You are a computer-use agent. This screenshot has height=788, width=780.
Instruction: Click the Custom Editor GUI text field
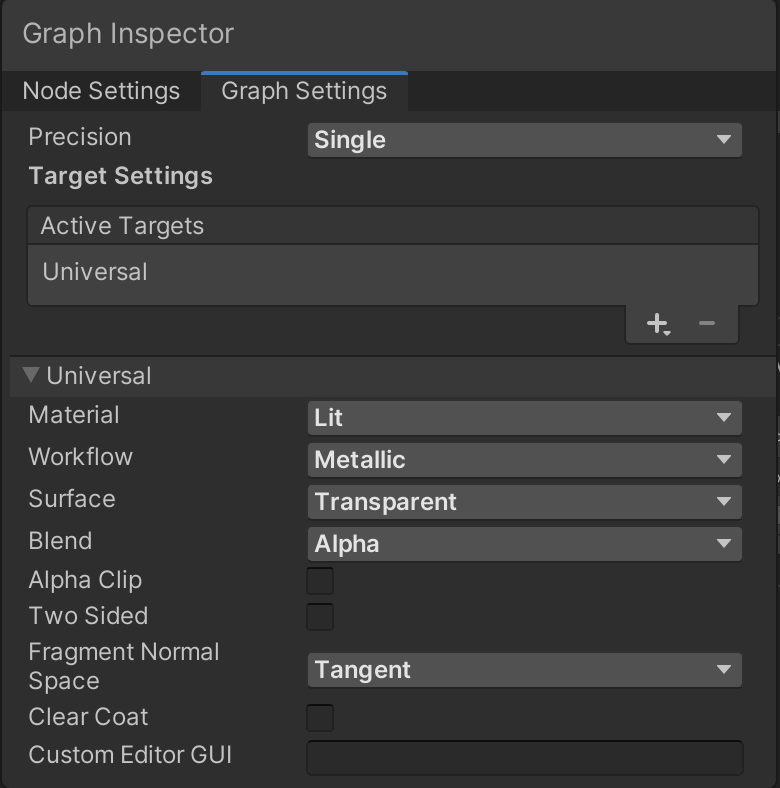(524, 757)
